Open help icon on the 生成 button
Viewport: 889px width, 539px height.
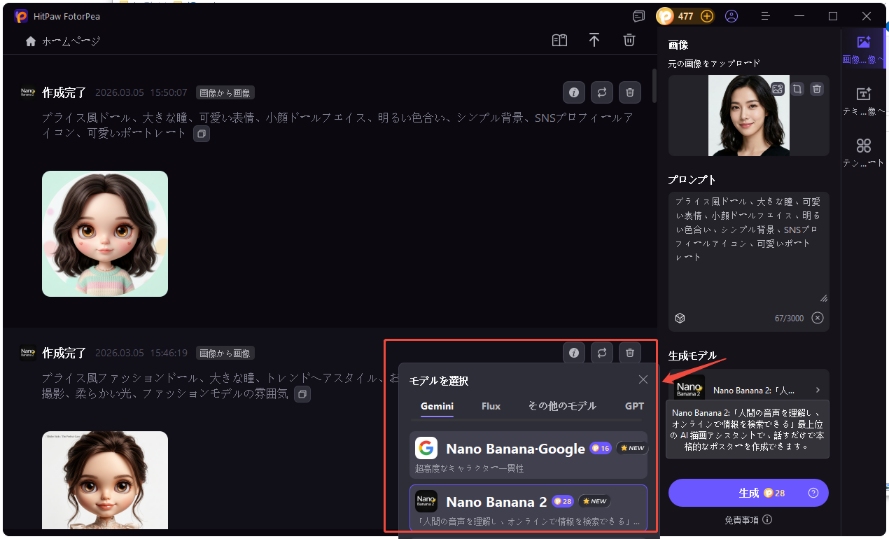[813, 493]
